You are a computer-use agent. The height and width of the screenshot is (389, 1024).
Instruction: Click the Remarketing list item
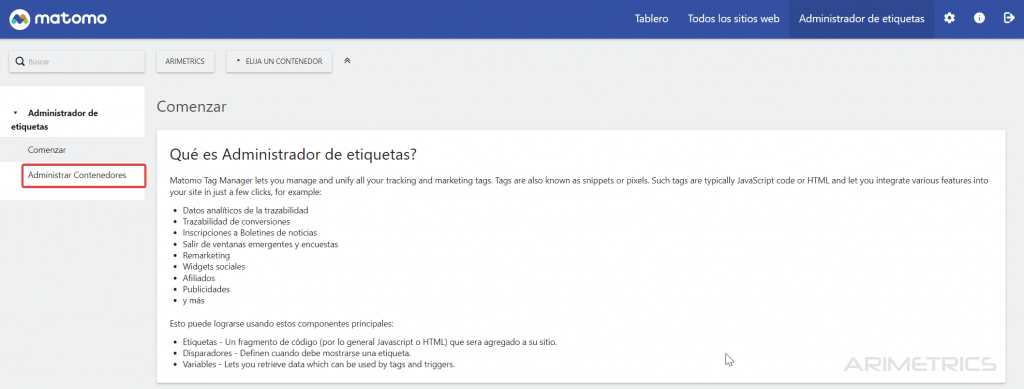(x=206, y=255)
